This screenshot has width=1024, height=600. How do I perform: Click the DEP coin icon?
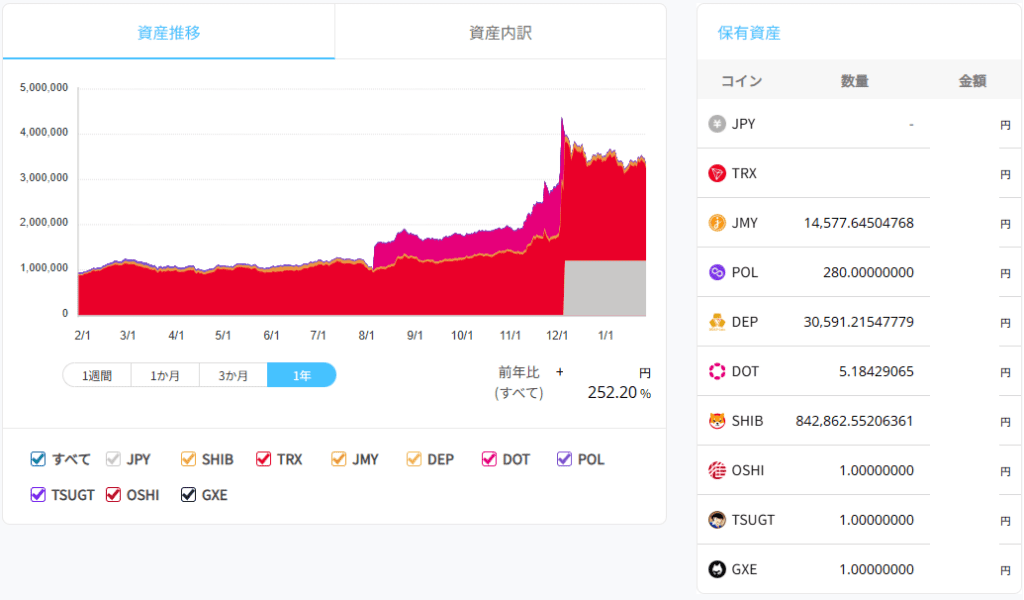(717, 322)
